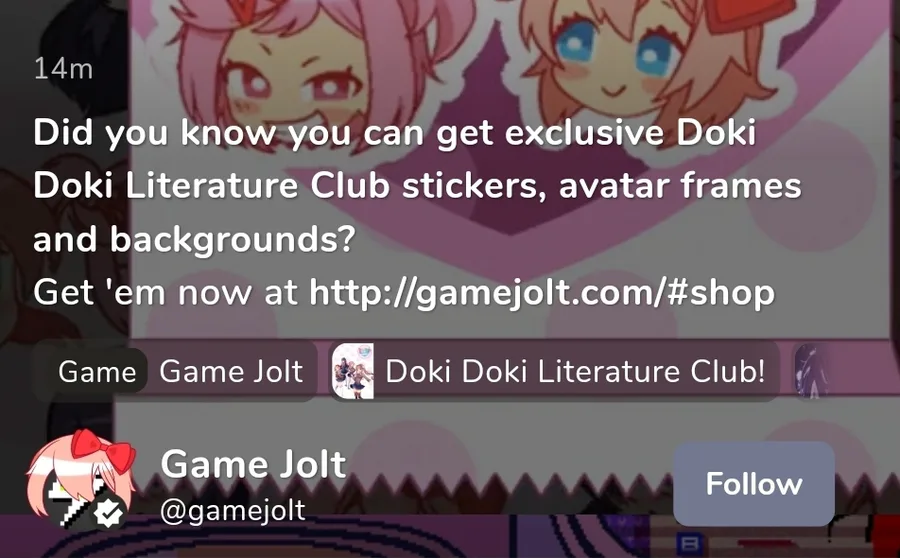The height and width of the screenshot is (558, 900).
Task: Click the "Get 'em now at" text
Action: tap(165, 292)
